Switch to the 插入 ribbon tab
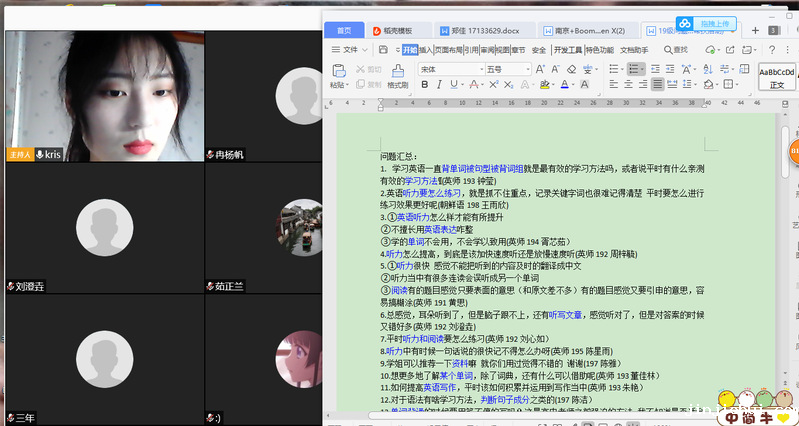 coord(426,49)
